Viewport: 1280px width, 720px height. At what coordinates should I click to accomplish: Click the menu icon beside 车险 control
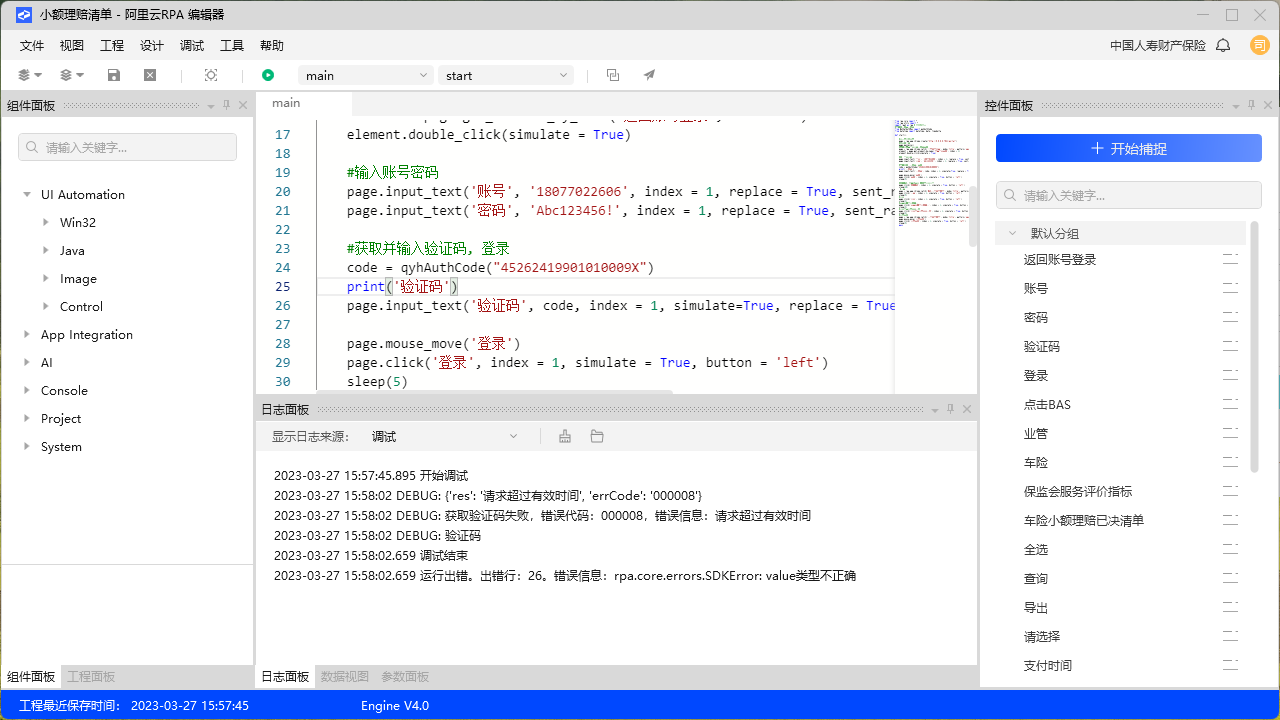[x=1230, y=463]
